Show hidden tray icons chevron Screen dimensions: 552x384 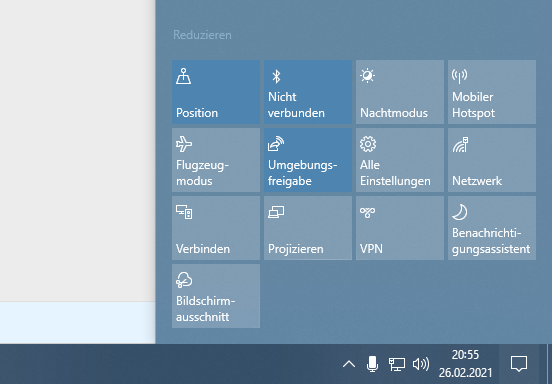(349, 364)
